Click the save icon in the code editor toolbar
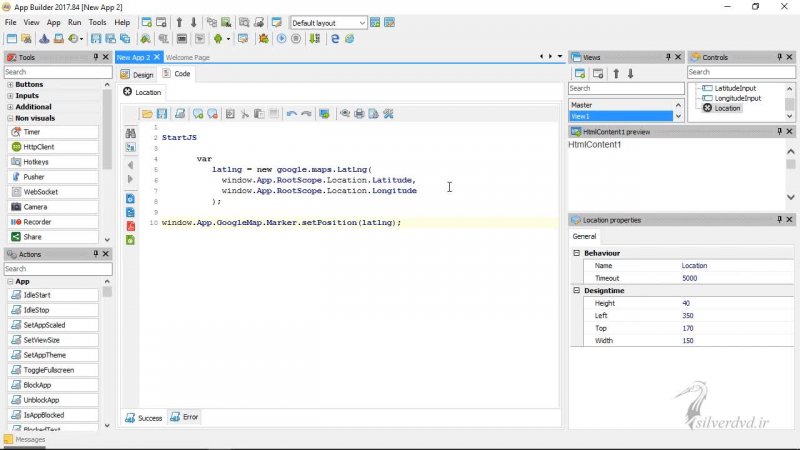Image resolution: width=800 pixels, height=450 pixels. coord(162,114)
